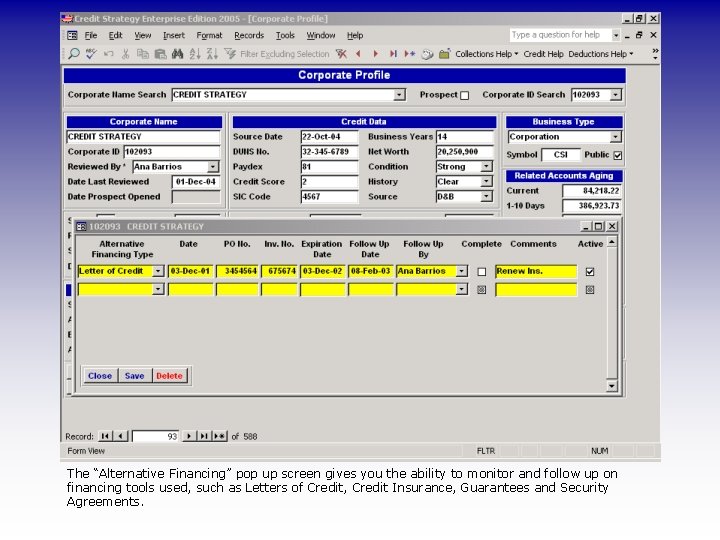Click the Symbol field showing CSI
Screen dimensions: 720x540
coord(561,155)
